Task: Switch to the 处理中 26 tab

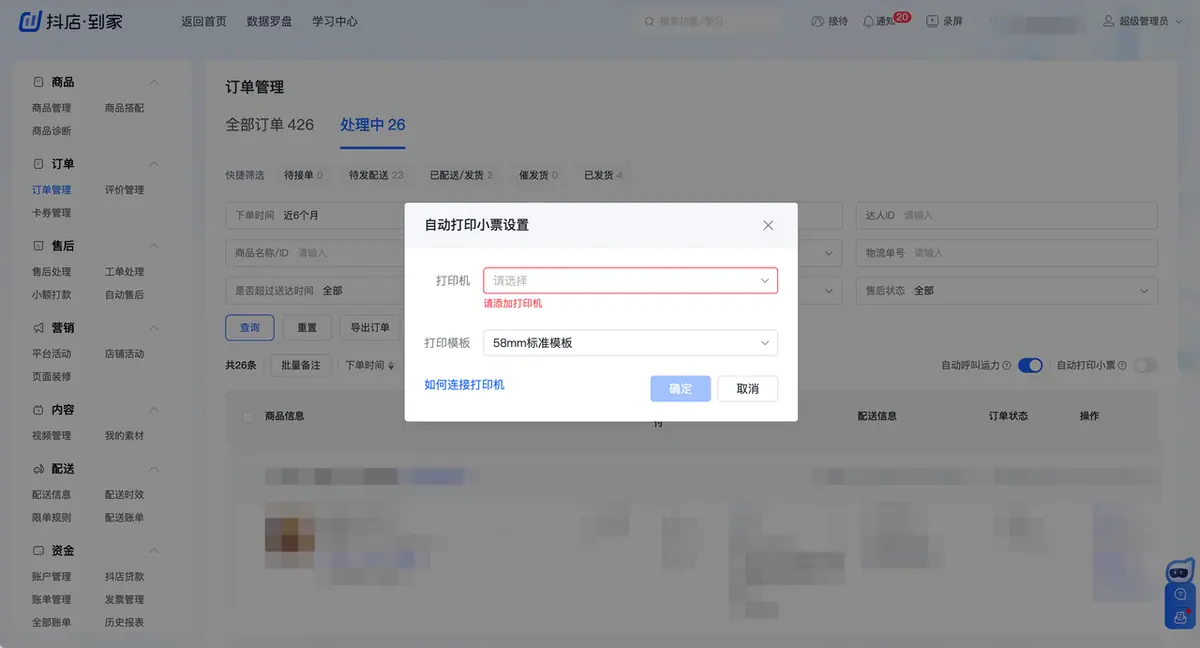Action: (372, 125)
